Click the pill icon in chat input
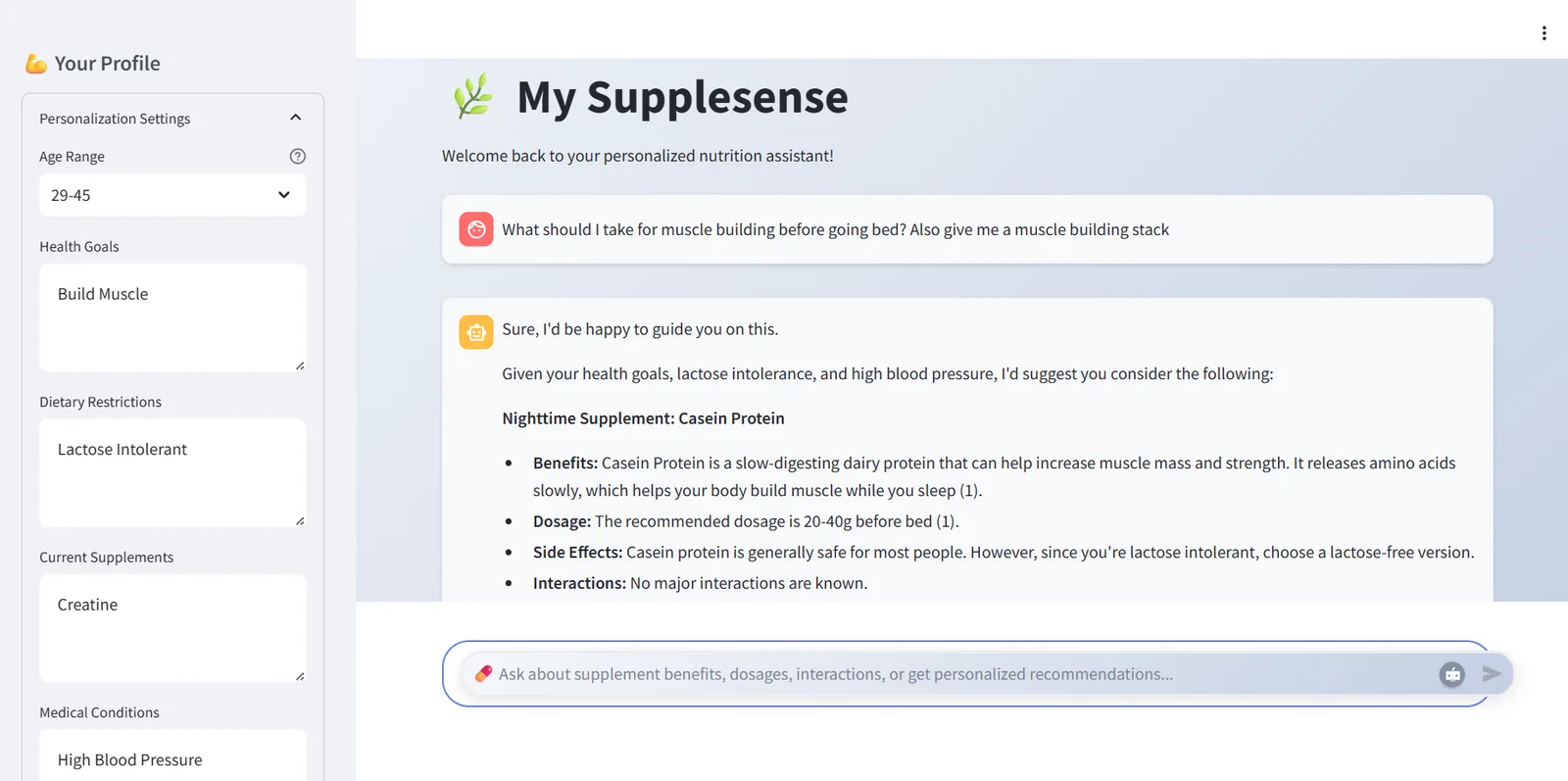The image size is (1568, 781). 483,674
